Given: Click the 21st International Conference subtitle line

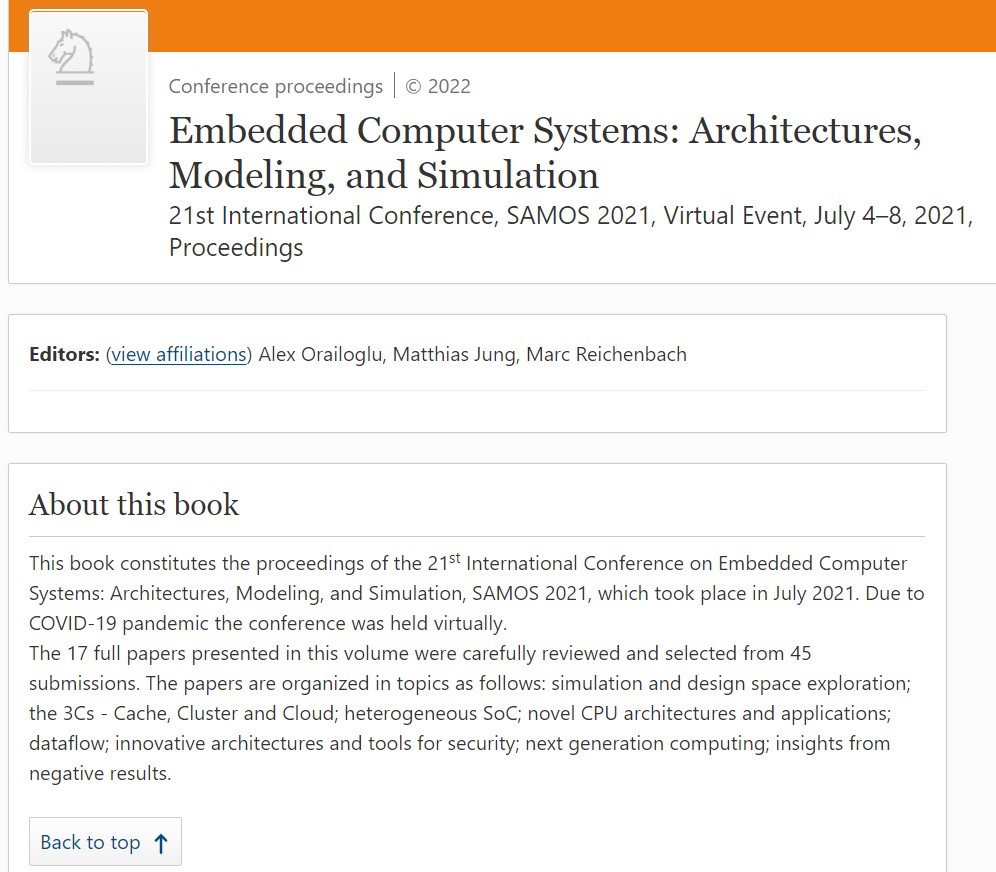Looking at the screenshot, I should tap(570, 216).
